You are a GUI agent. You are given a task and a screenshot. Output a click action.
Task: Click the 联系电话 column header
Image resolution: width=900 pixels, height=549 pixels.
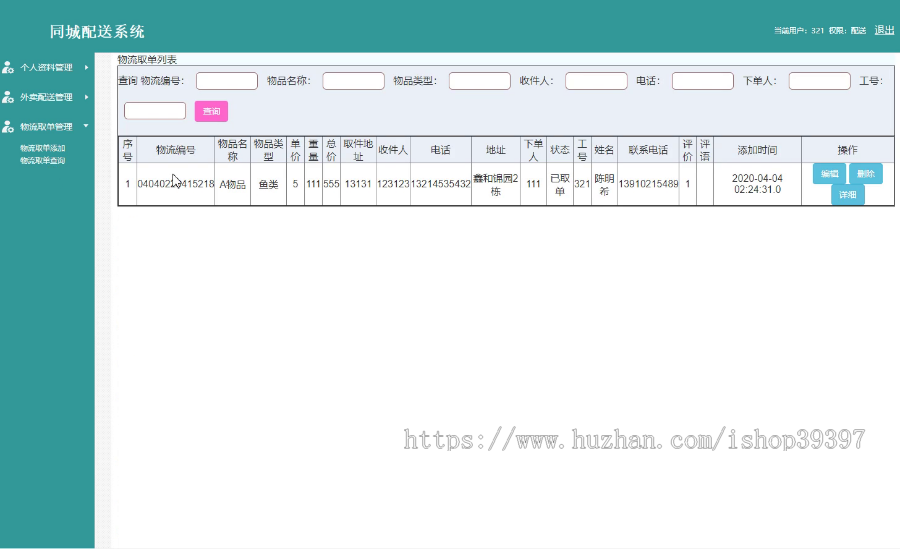(648, 150)
